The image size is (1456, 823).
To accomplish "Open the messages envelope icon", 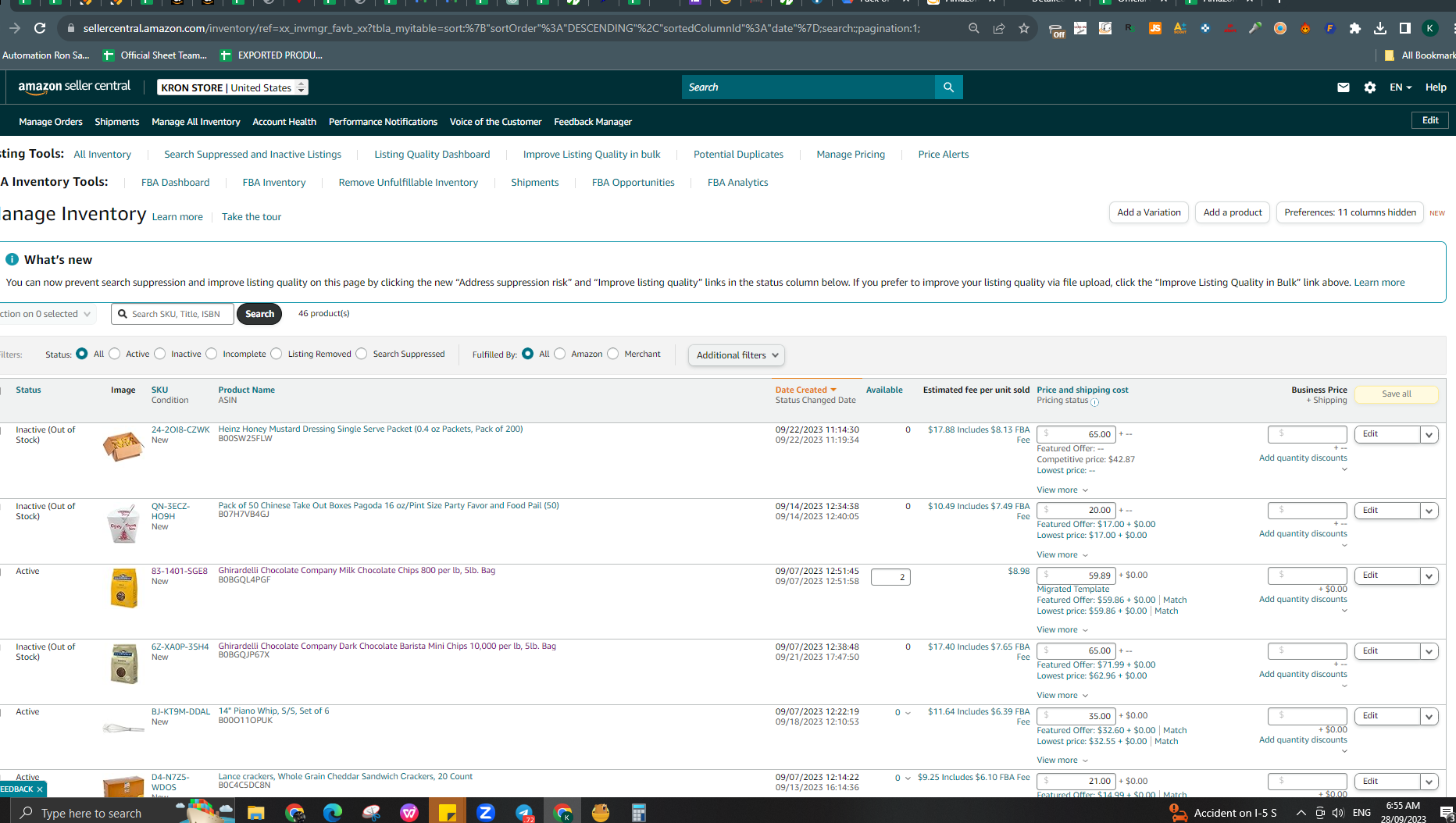I will [1344, 87].
